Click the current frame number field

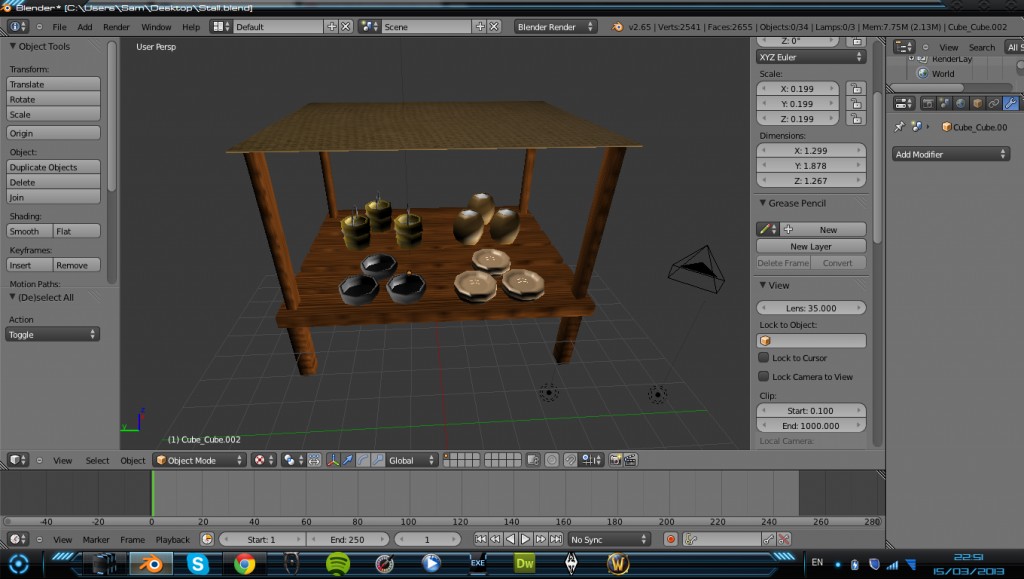point(428,539)
